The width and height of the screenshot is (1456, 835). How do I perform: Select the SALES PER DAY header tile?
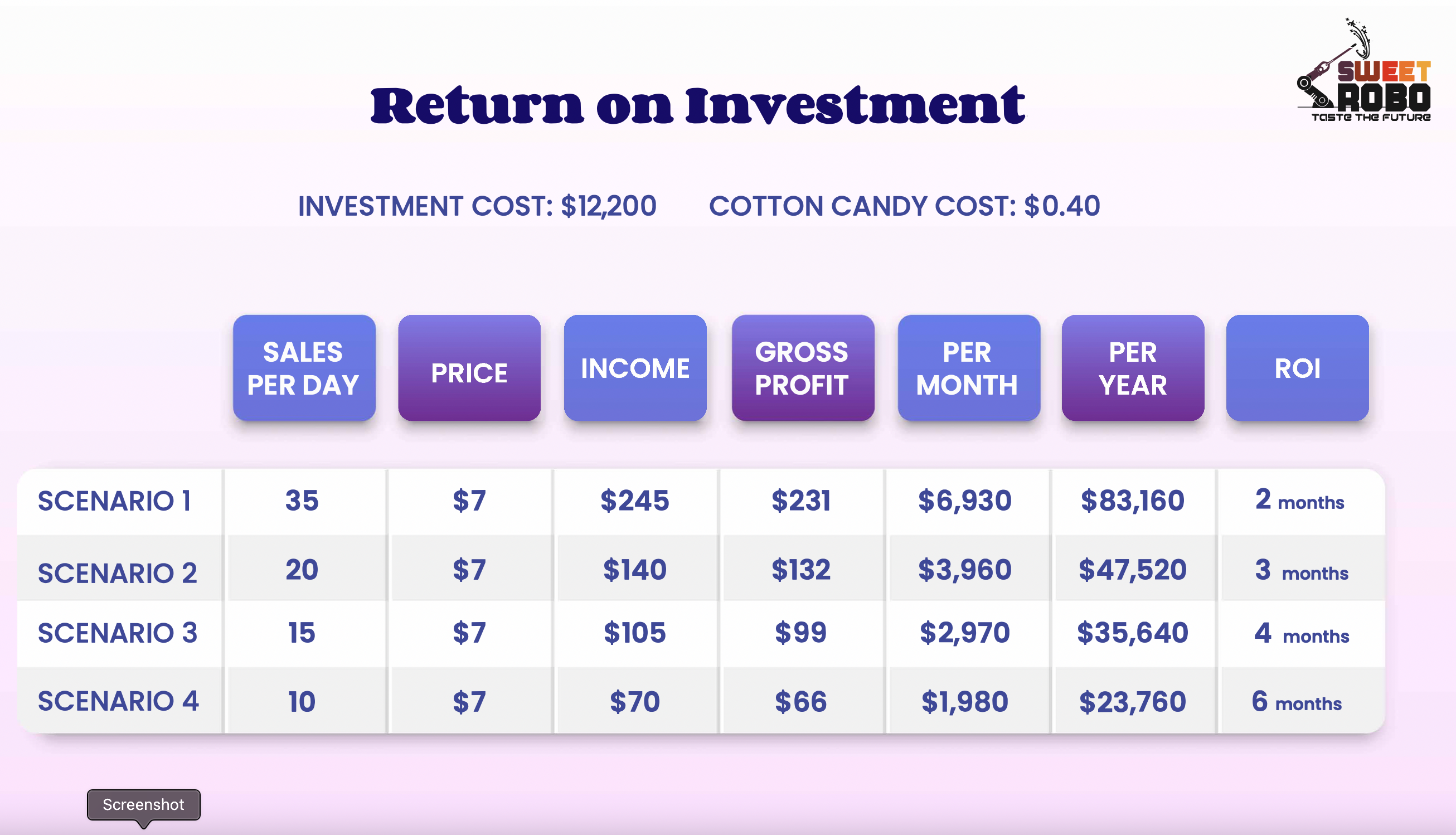304,367
